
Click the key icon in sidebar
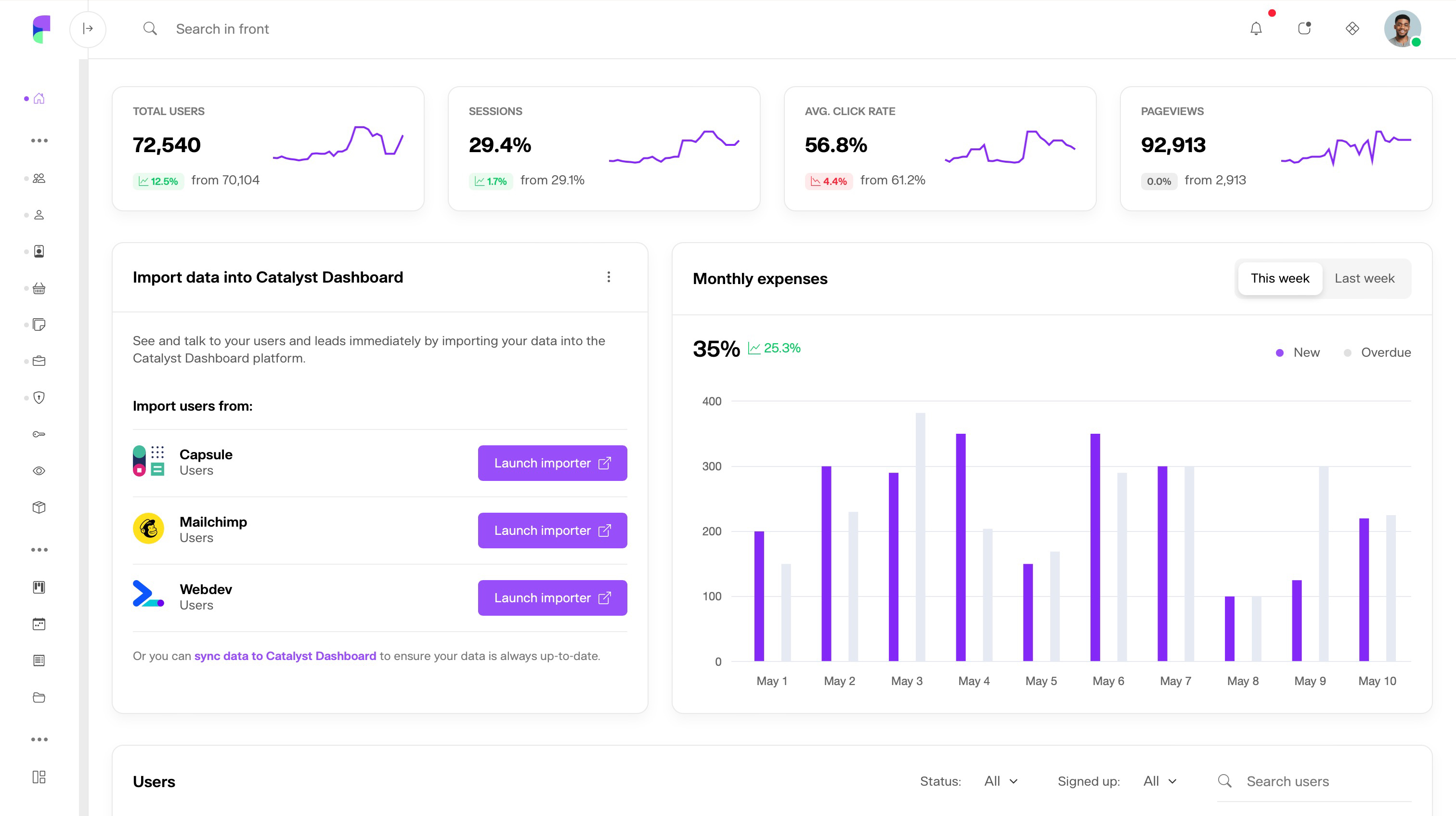[39, 435]
